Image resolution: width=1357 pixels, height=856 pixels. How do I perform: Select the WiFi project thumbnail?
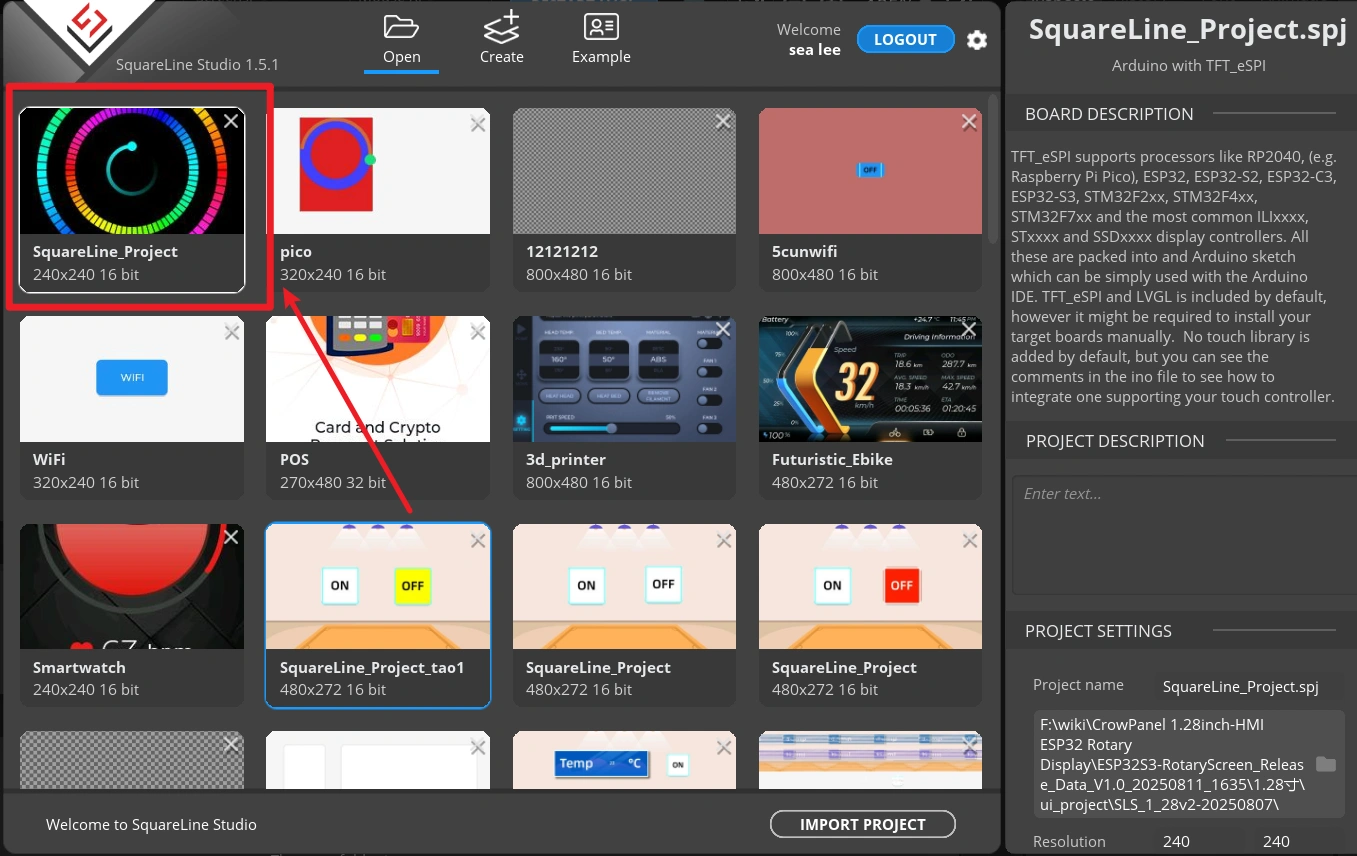(132, 379)
